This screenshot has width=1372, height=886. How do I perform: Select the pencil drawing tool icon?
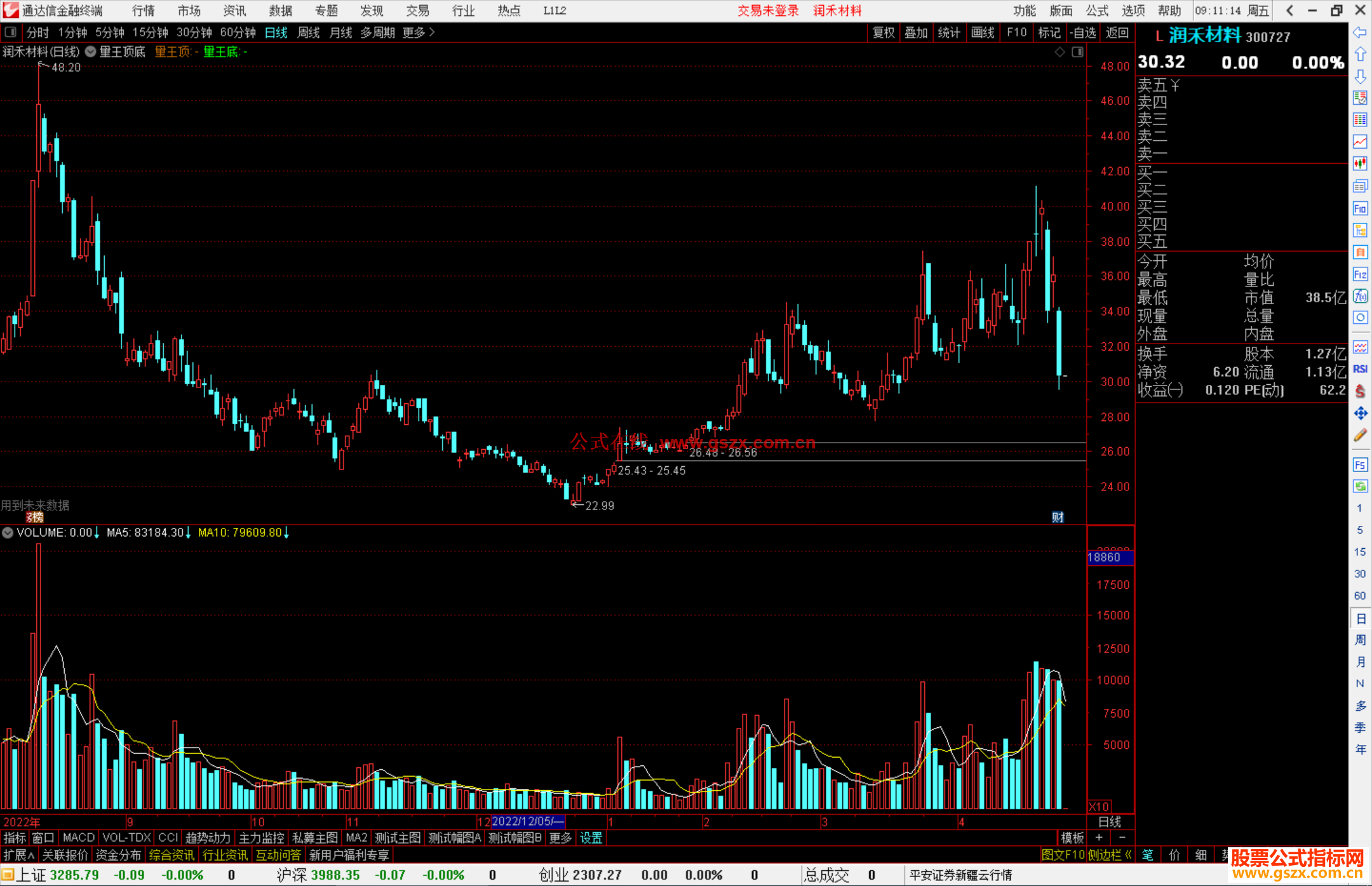[x=1360, y=436]
